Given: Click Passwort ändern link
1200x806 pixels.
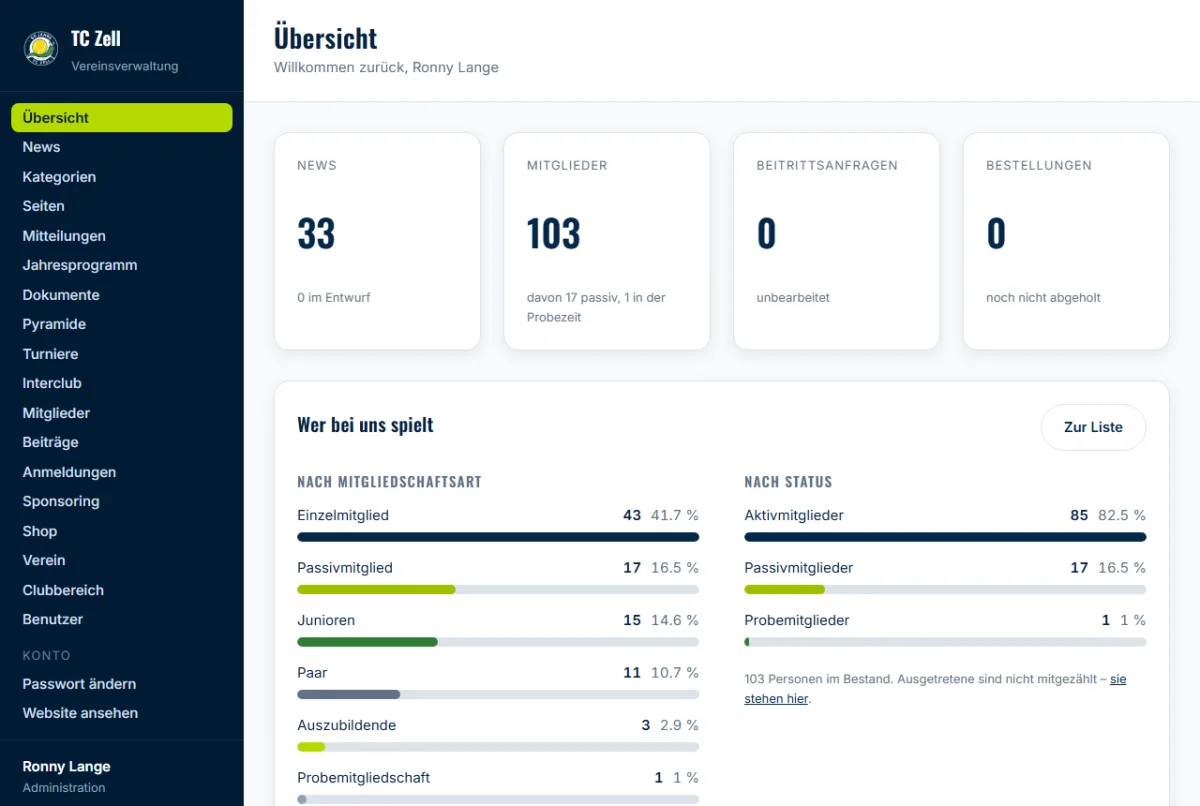Looking at the screenshot, I should [121, 684].
